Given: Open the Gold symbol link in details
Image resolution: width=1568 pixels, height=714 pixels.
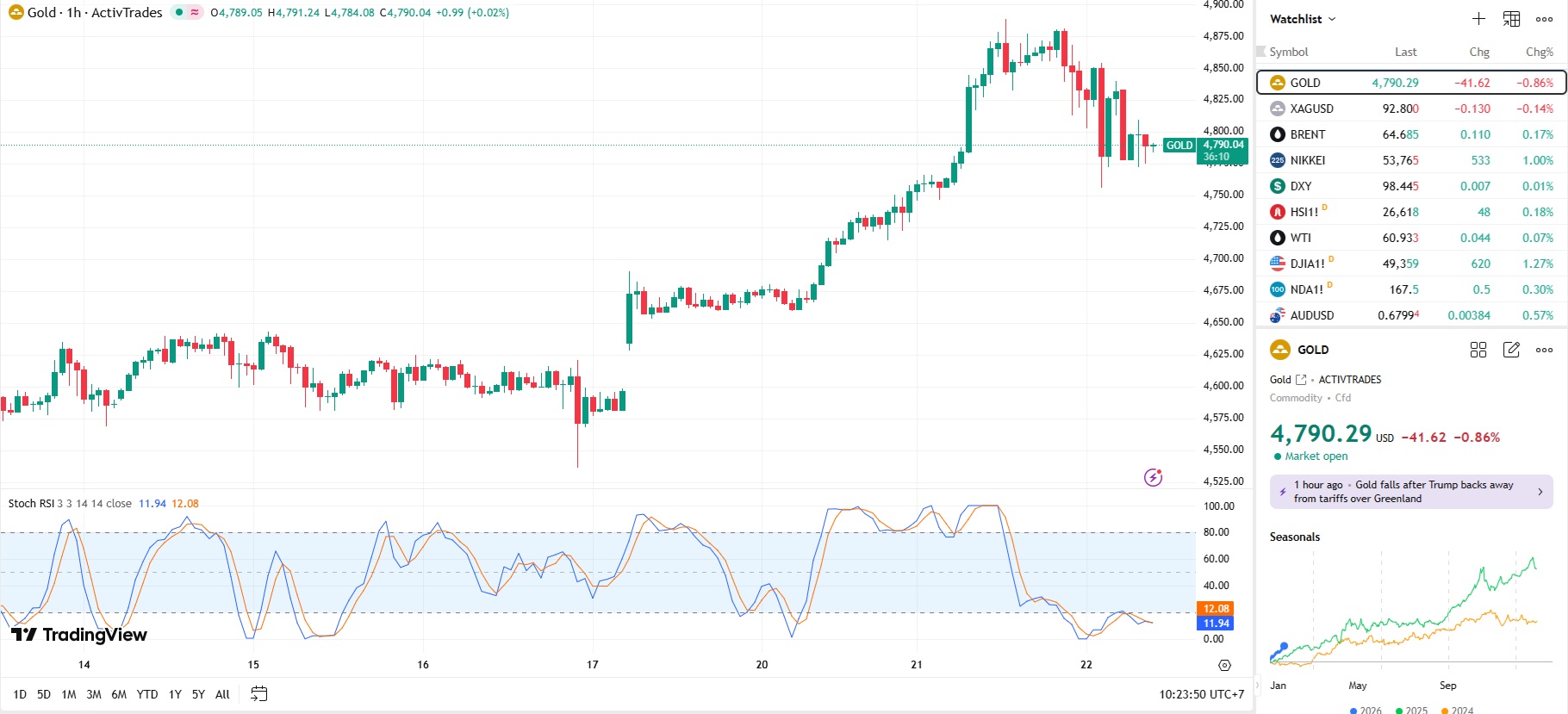Looking at the screenshot, I should tap(1301, 380).
